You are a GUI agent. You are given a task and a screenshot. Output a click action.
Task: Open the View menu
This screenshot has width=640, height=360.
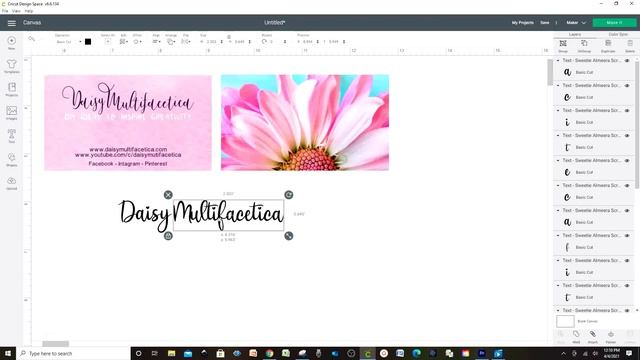[x=16, y=11]
